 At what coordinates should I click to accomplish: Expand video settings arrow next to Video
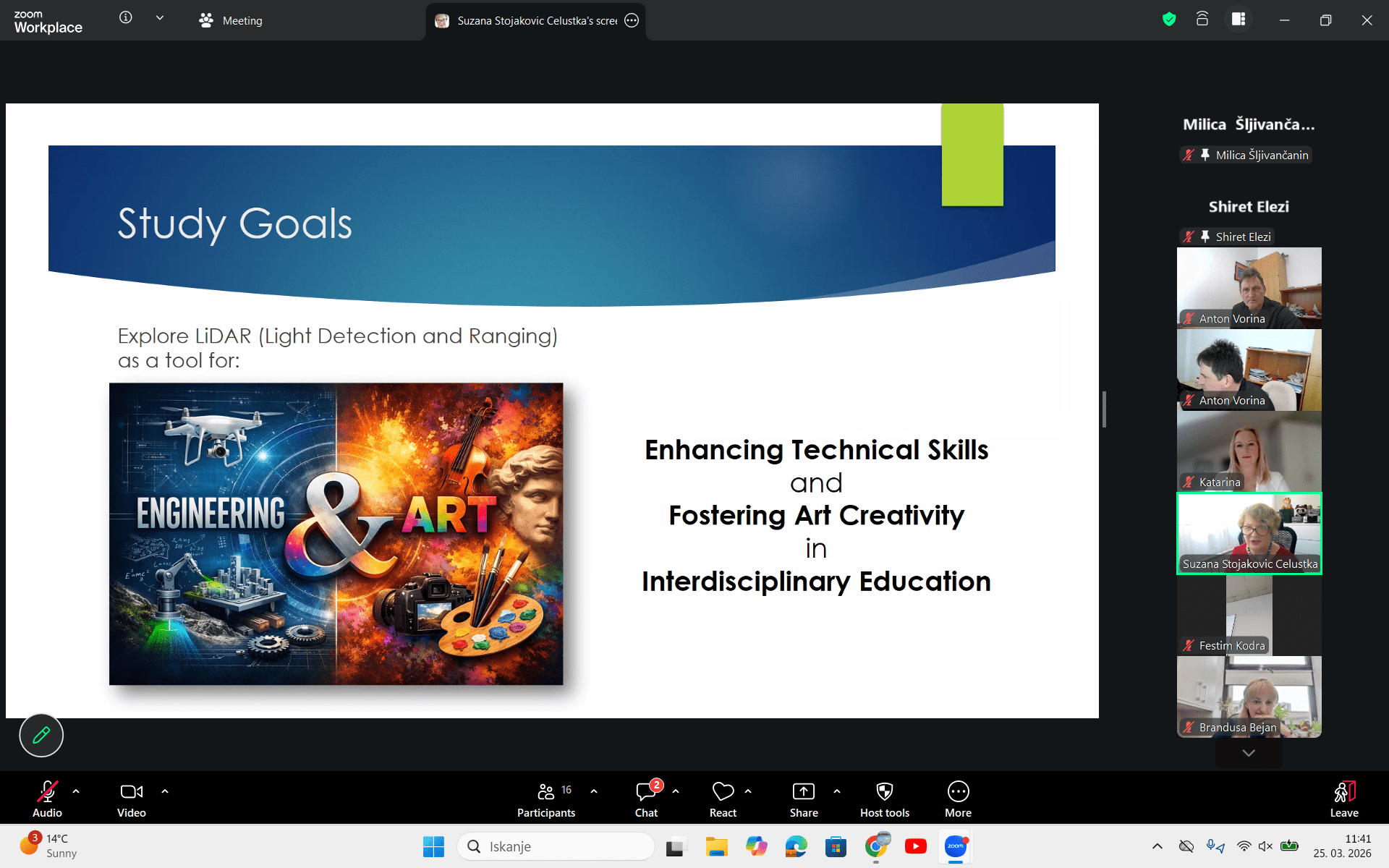click(165, 791)
